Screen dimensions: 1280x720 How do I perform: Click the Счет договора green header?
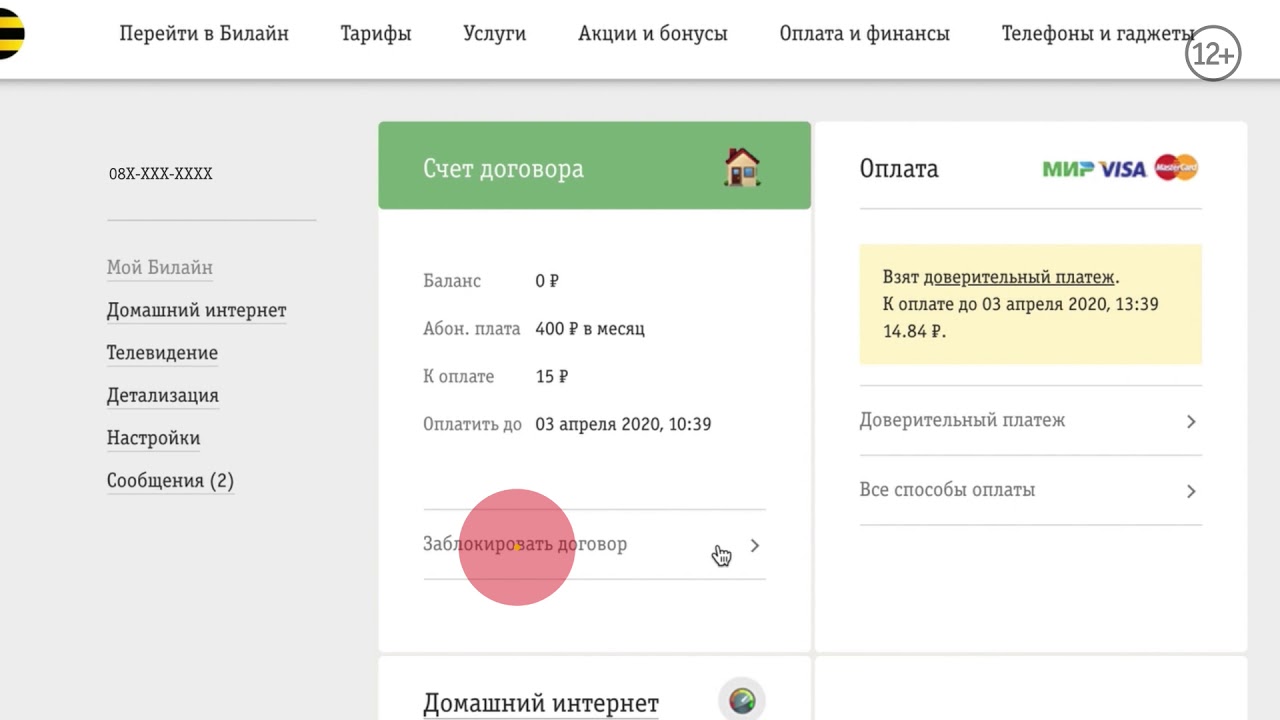(x=594, y=166)
